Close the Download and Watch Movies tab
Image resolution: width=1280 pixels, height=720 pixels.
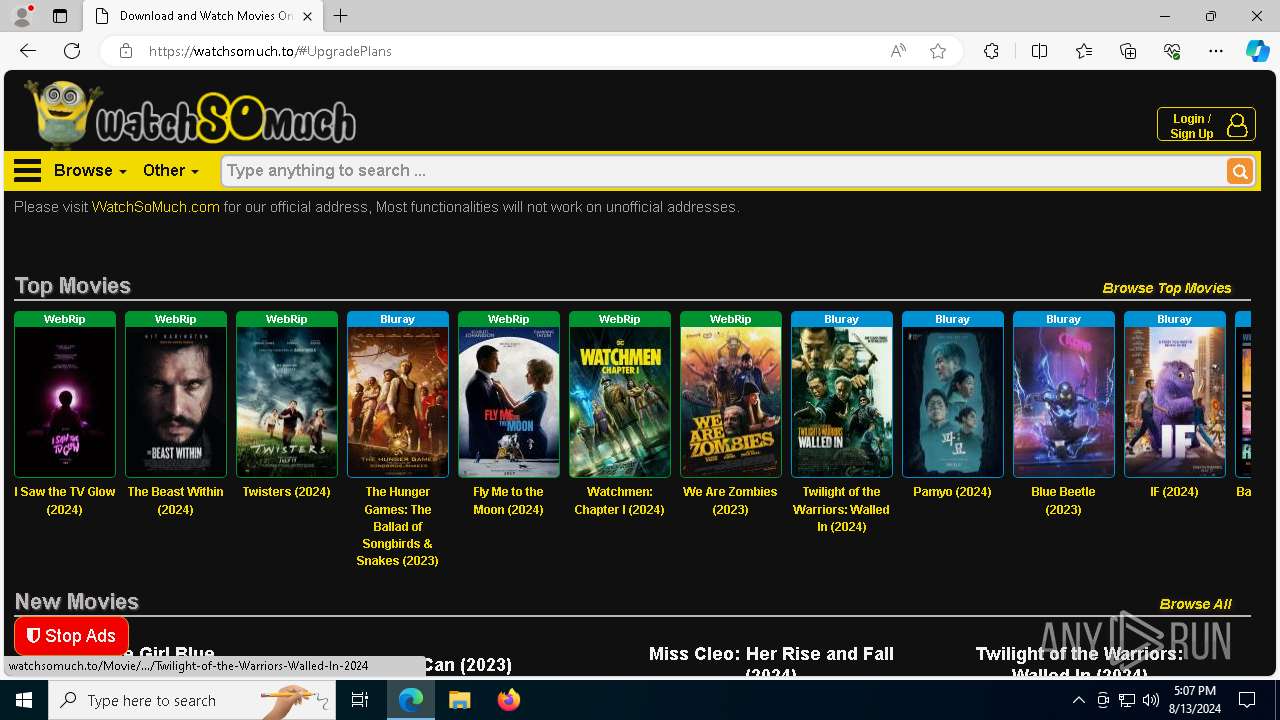point(308,16)
